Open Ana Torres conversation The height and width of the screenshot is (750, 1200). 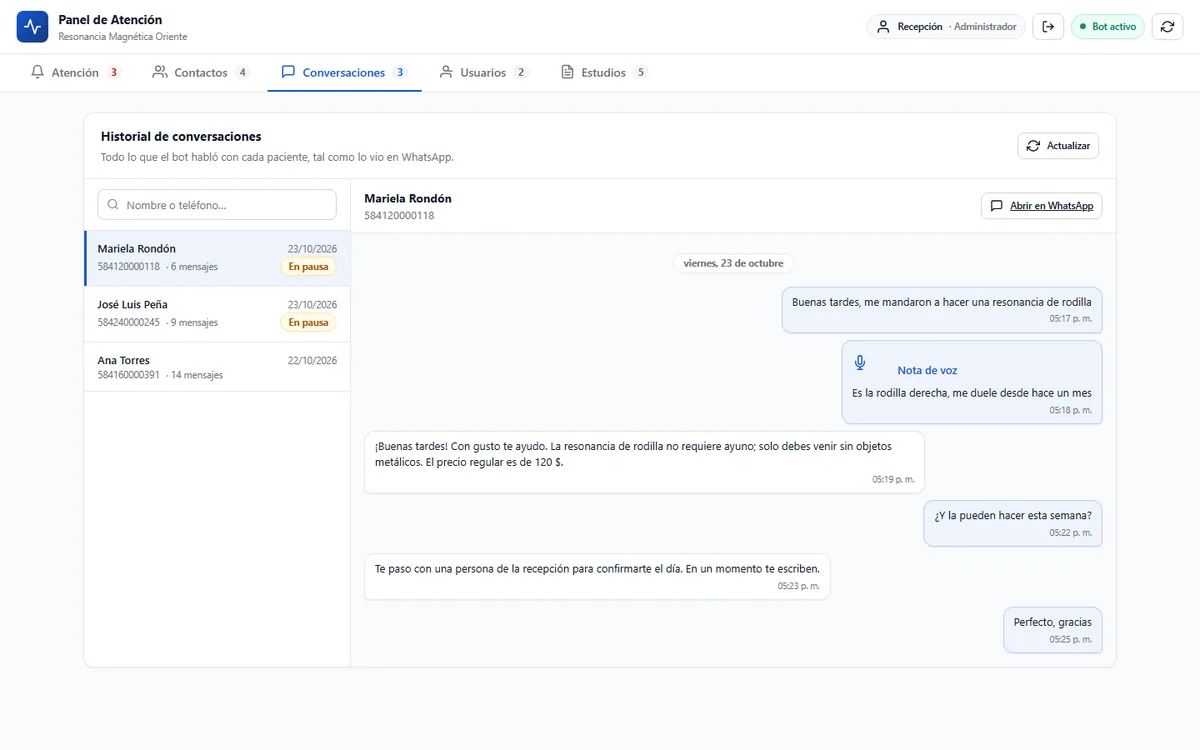pos(217,367)
